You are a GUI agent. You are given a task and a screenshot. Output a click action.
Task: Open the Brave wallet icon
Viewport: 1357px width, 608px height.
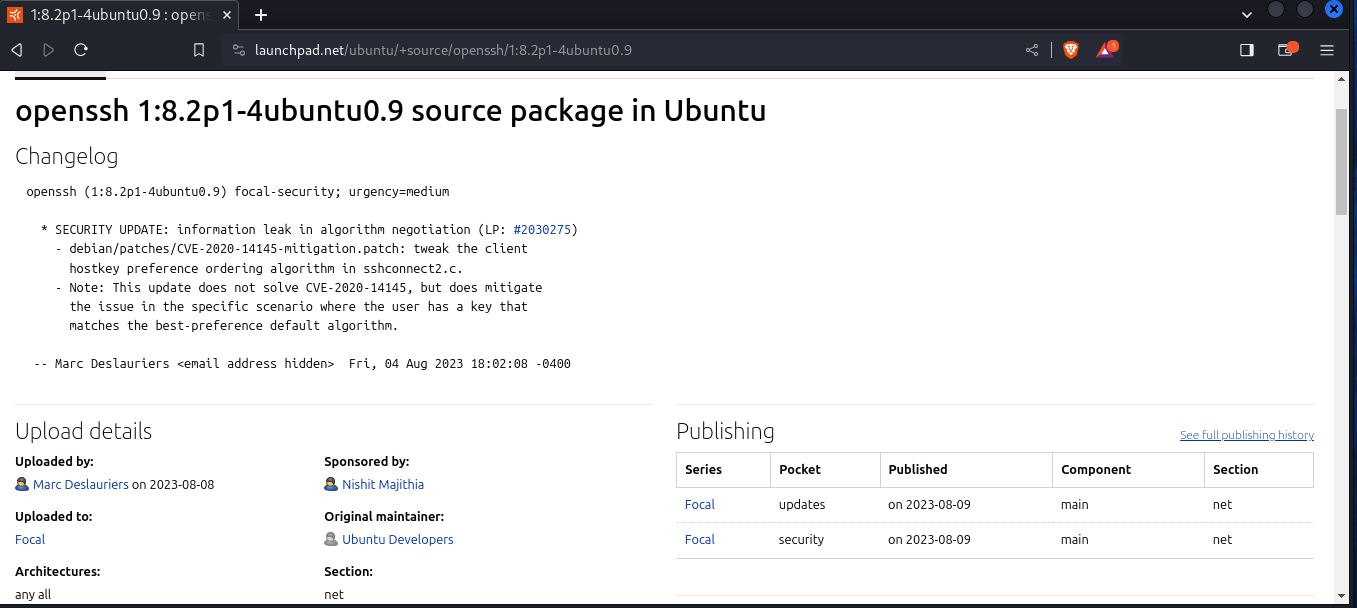tap(1286, 50)
